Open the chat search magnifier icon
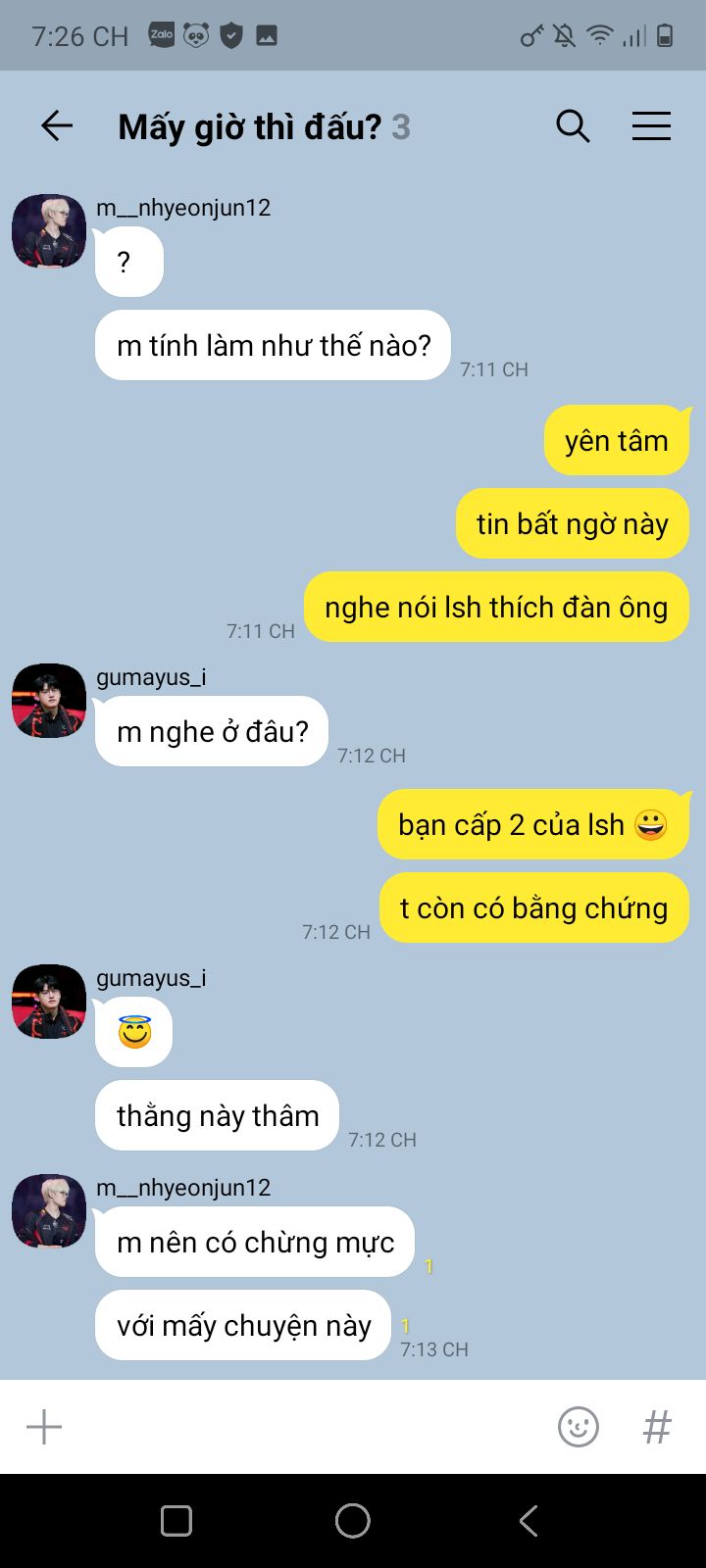Viewport: 706px width, 1568px height. (573, 126)
